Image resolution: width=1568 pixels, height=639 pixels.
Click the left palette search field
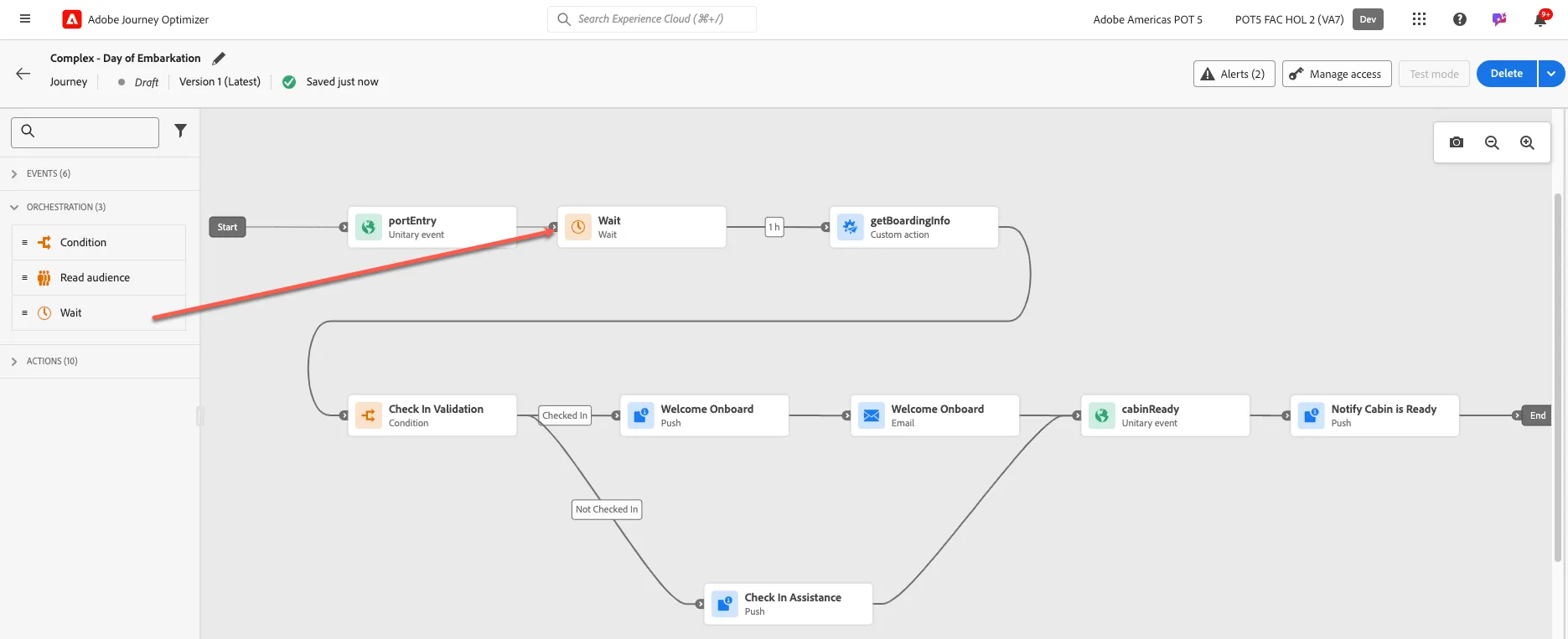click(x=85, y=132)
